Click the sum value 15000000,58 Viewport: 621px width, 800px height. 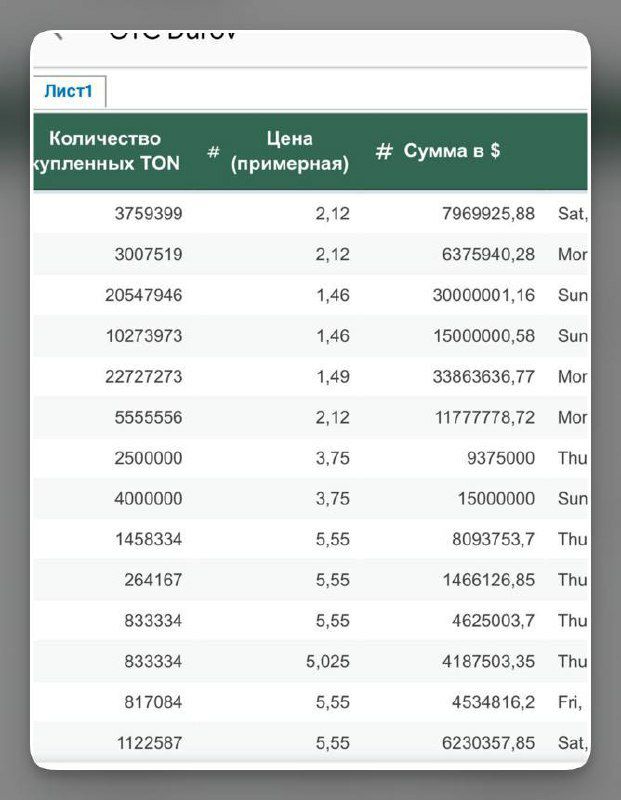coord(484,336)
